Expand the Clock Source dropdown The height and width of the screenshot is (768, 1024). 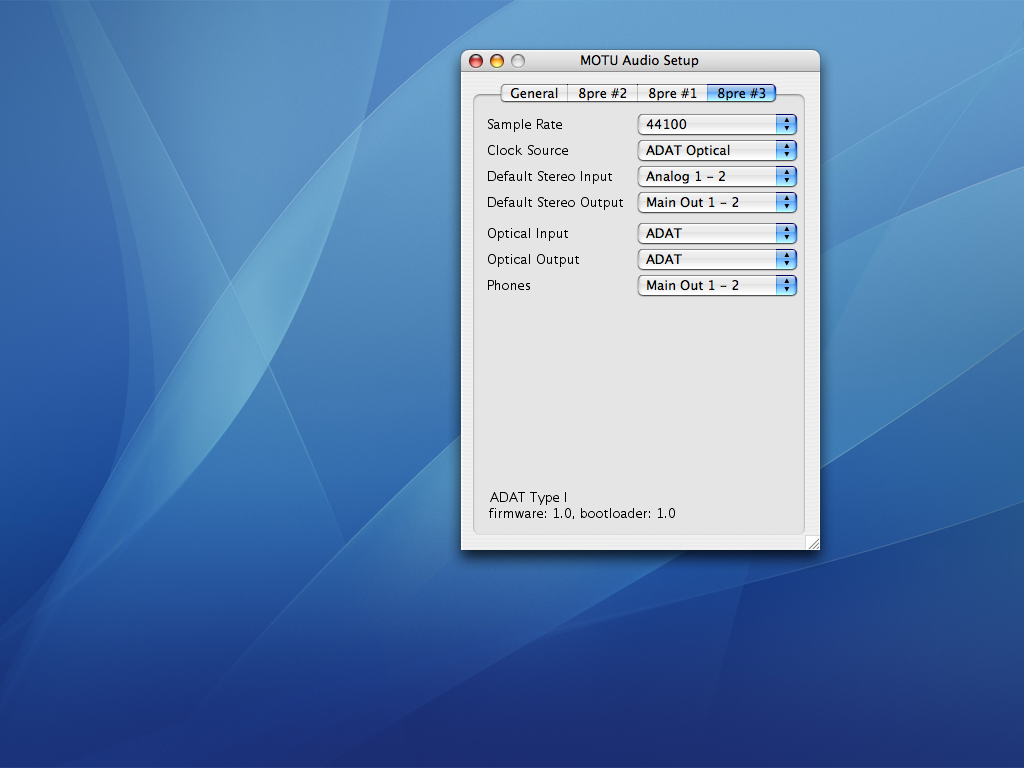pos(716,151)
